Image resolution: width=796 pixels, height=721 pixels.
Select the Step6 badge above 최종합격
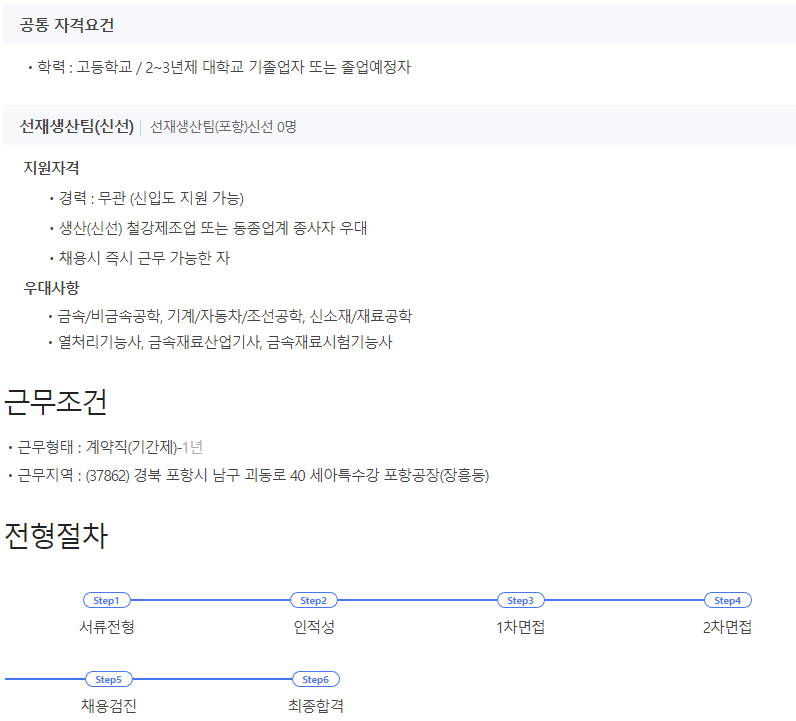[x=315, y=679]
